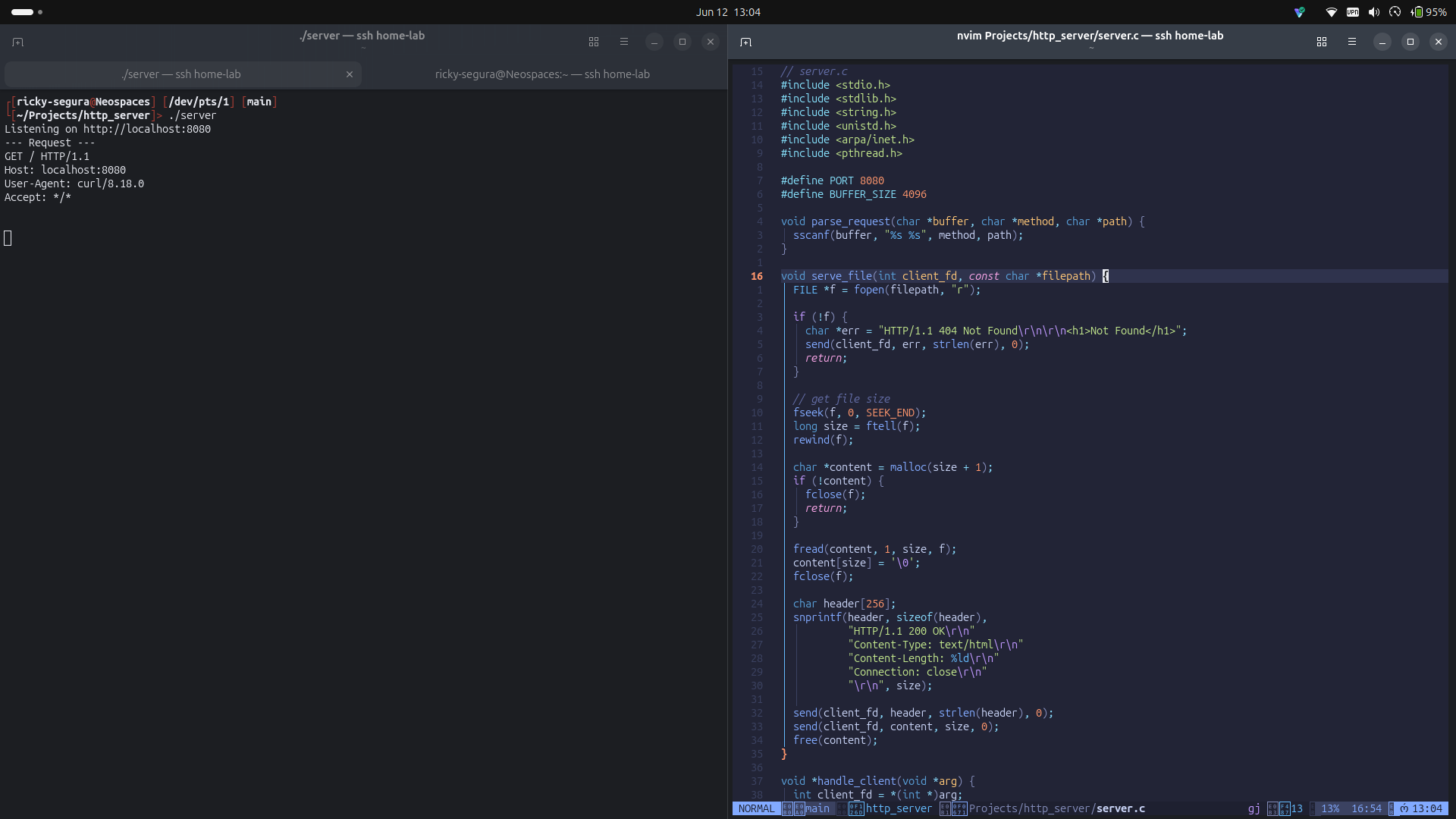1456x819 pixels.
Task: Click the '// get file size' comment
Action: pos(842,399)
